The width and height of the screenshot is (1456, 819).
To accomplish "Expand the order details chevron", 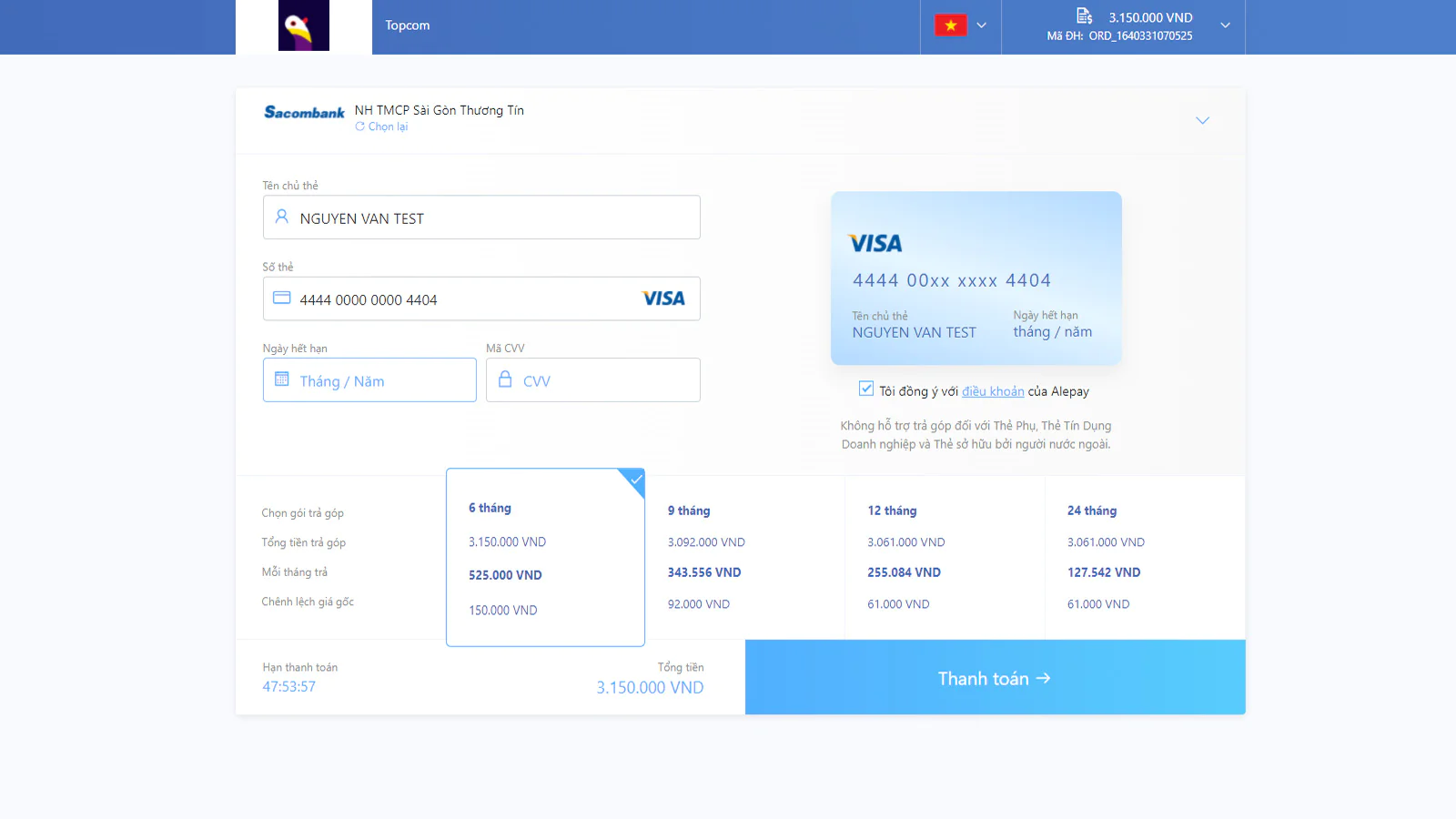I will click(1226, 25).
